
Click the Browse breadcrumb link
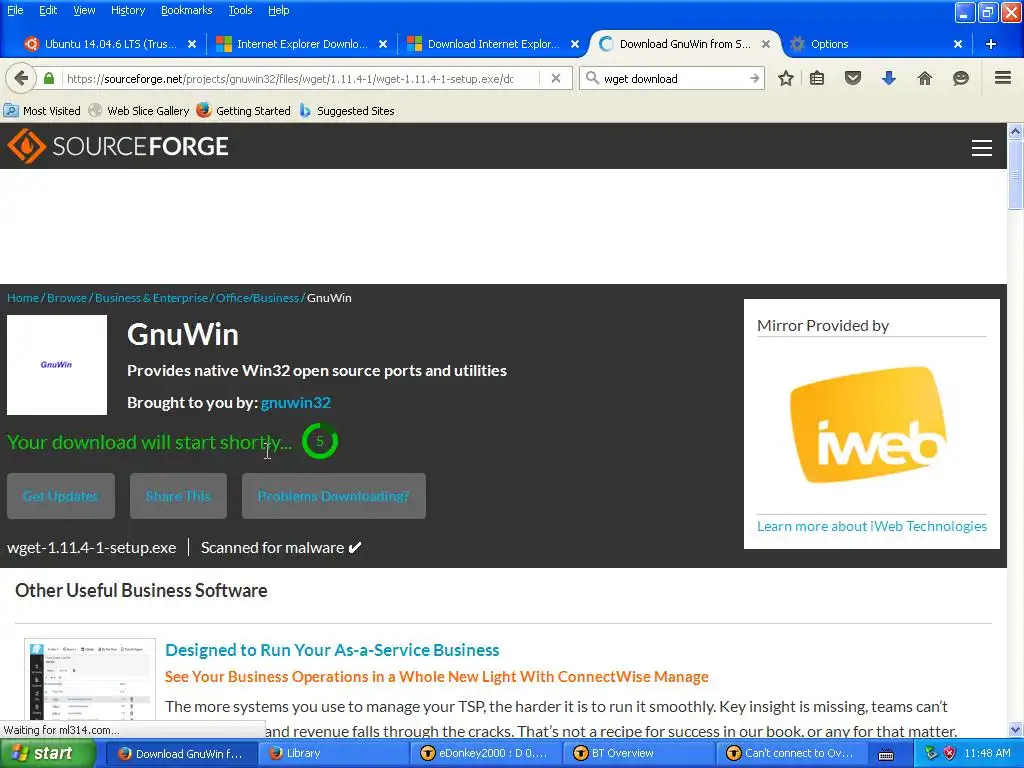[x=67, y=298]
